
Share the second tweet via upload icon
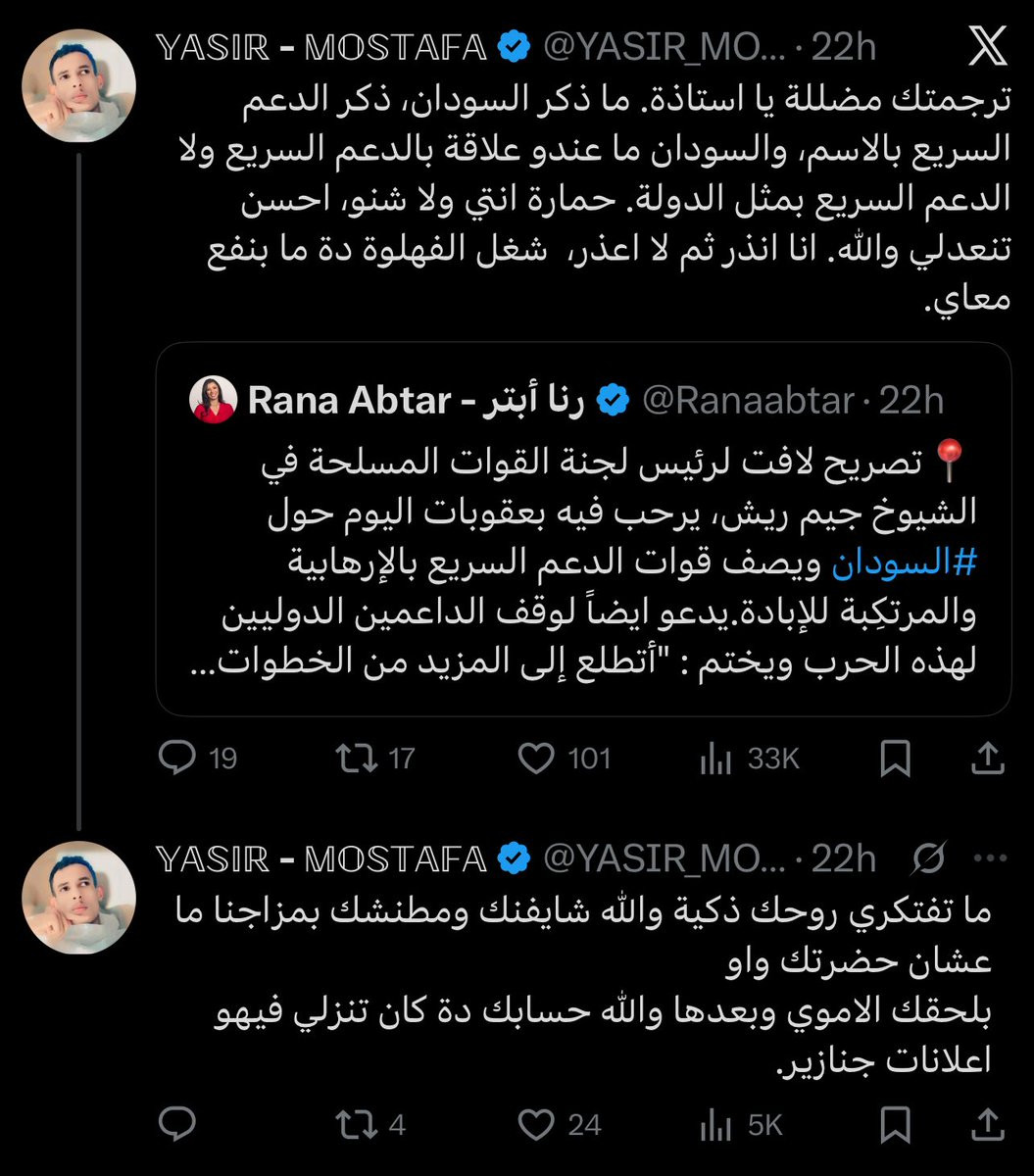pos(987,1123)
